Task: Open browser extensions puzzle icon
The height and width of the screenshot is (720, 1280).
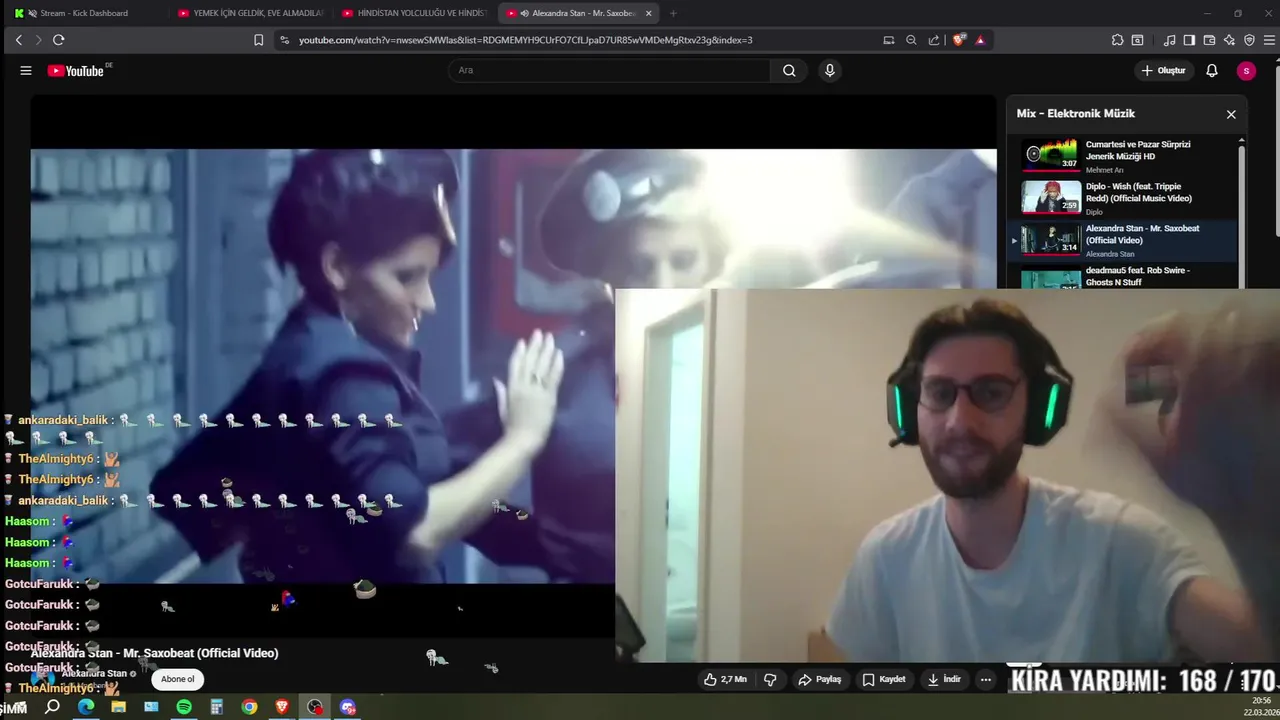Action: 1117,40
